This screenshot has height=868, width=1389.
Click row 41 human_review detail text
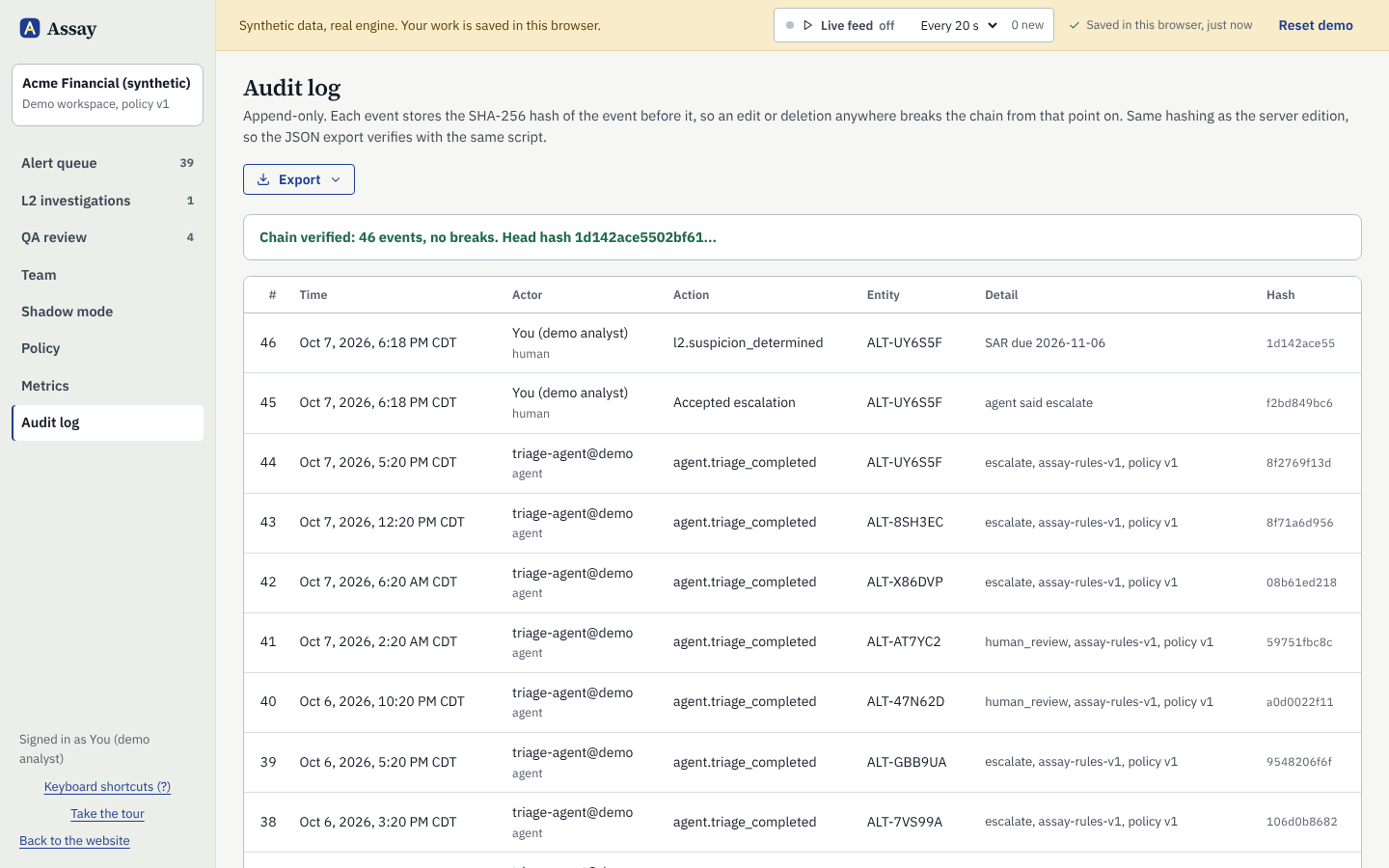click(1099, 641)
